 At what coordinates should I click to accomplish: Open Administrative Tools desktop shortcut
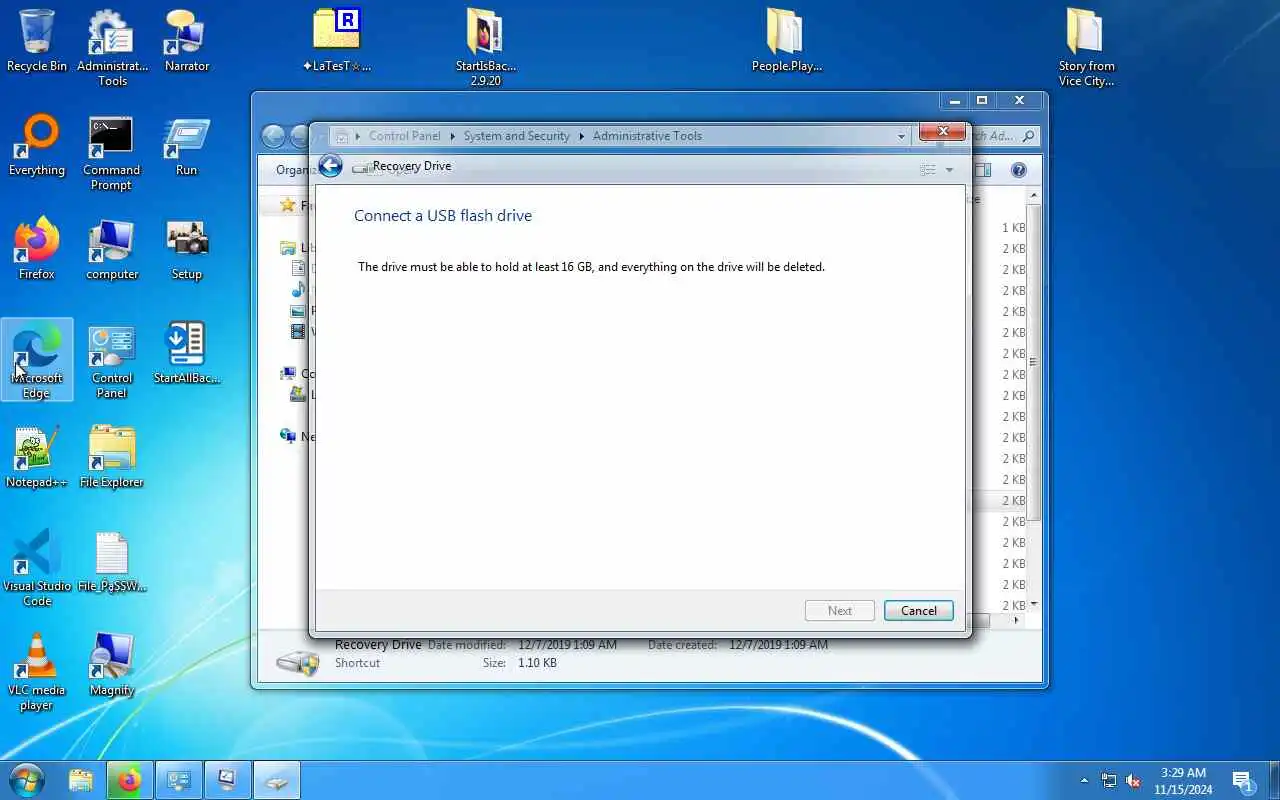[112, 48]
